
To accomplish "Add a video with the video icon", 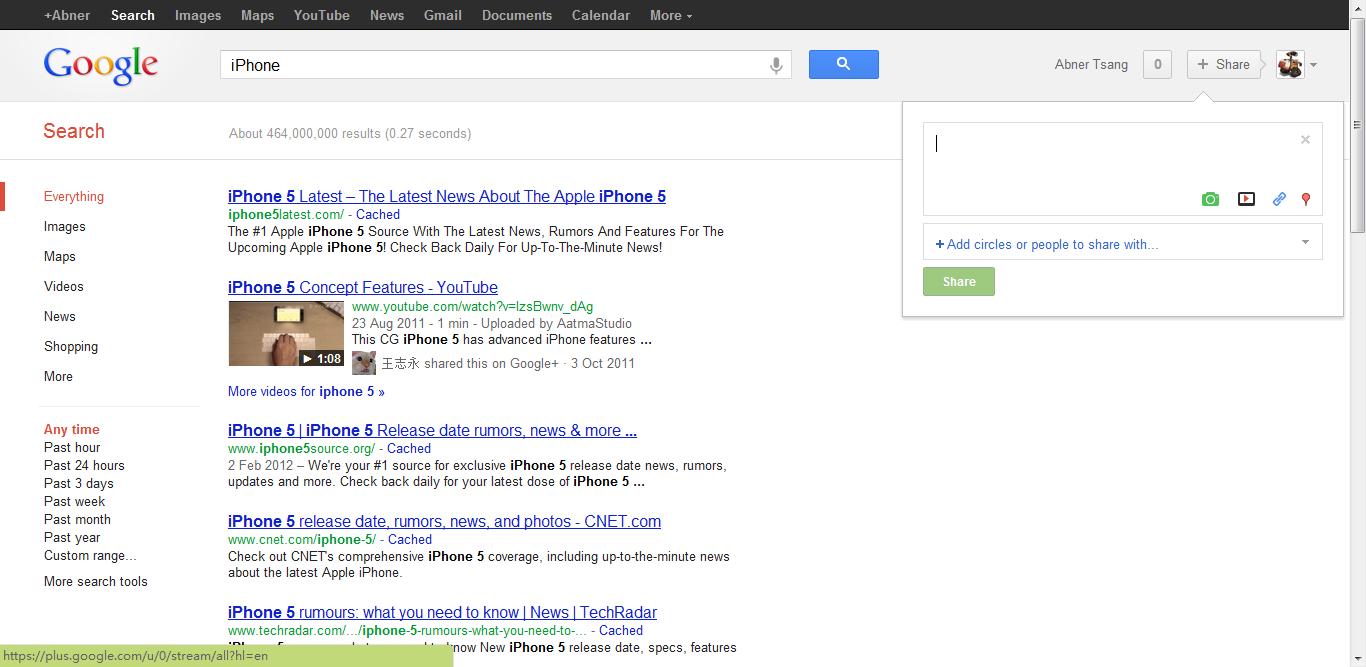I will (1246, 199).
